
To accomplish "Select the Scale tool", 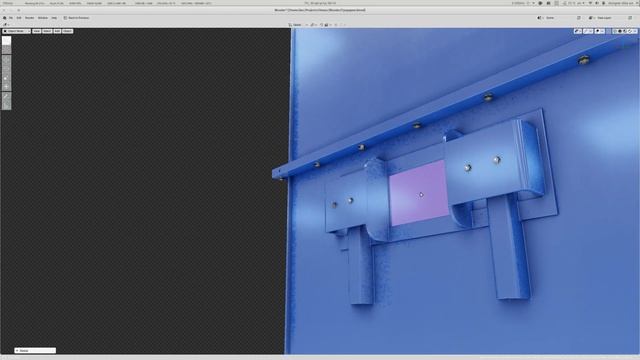I will click(x=6, y=78).
